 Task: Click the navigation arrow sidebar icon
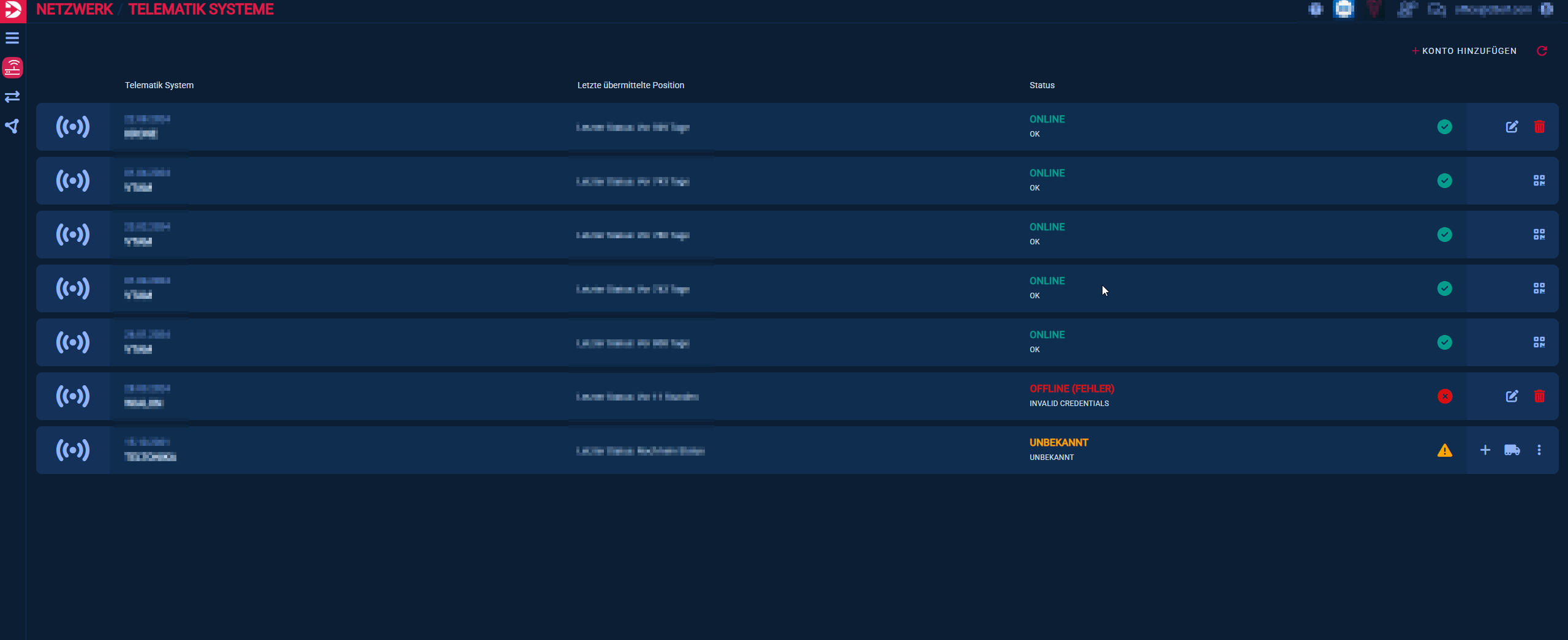coord(12,126)
